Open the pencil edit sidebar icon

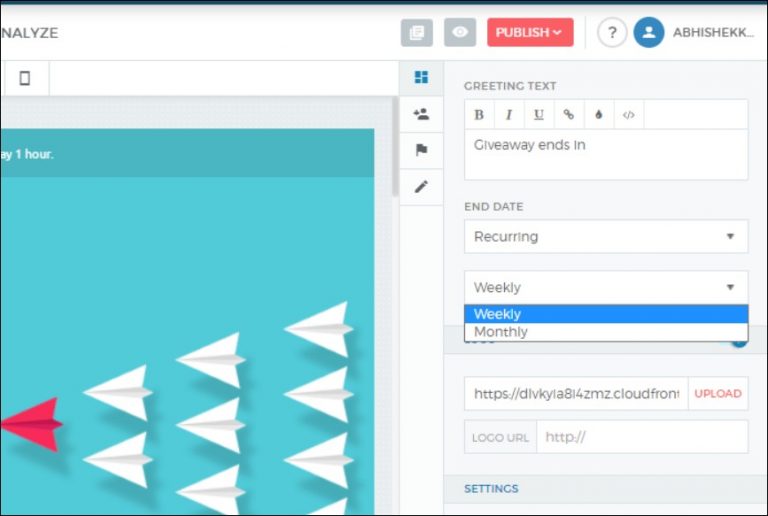421,186
